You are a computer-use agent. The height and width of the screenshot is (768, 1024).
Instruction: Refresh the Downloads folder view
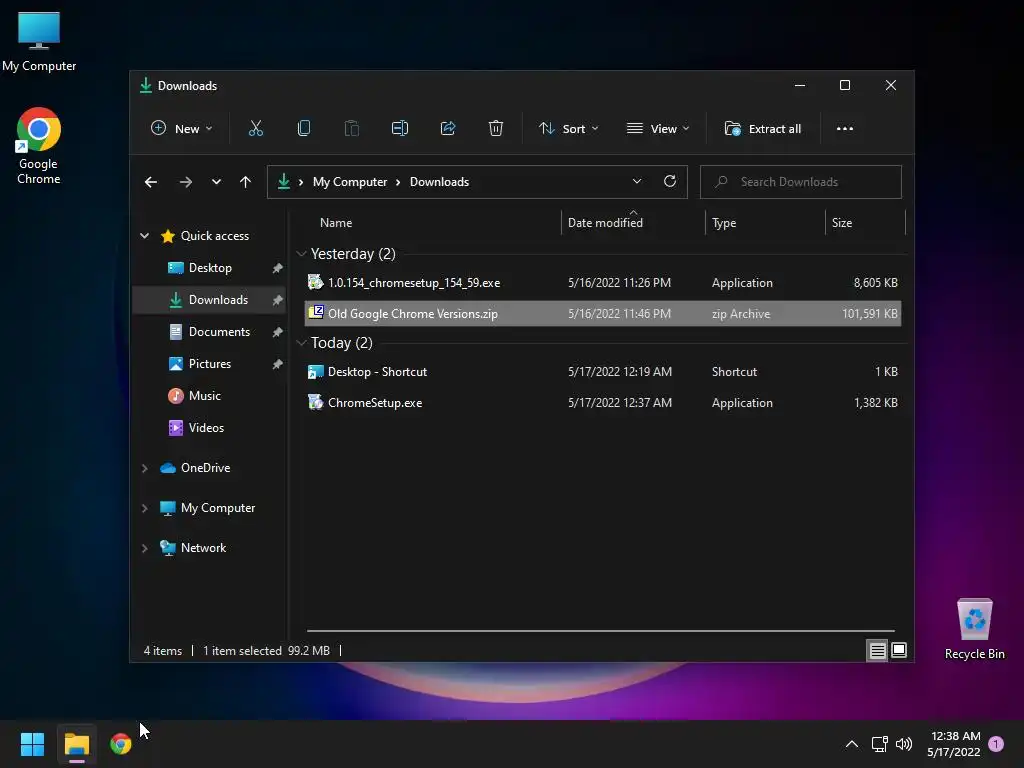click(x=669, y=182)
